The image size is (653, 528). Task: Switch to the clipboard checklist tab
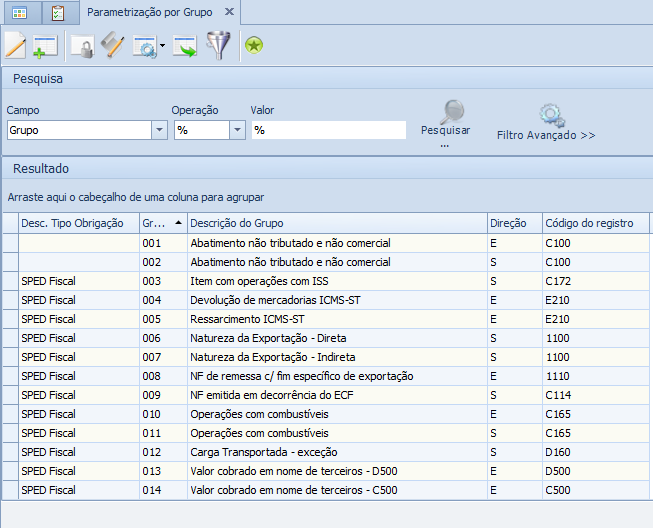pyautogui.click(x=57, y=13)
